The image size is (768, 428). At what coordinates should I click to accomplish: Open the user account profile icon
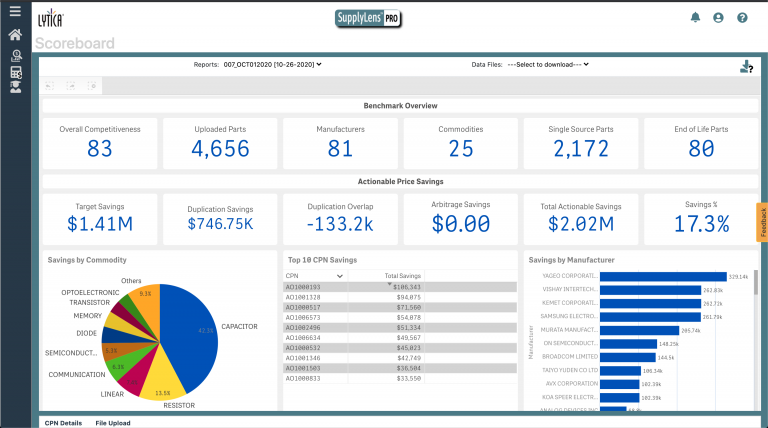[x=718, y=18]
